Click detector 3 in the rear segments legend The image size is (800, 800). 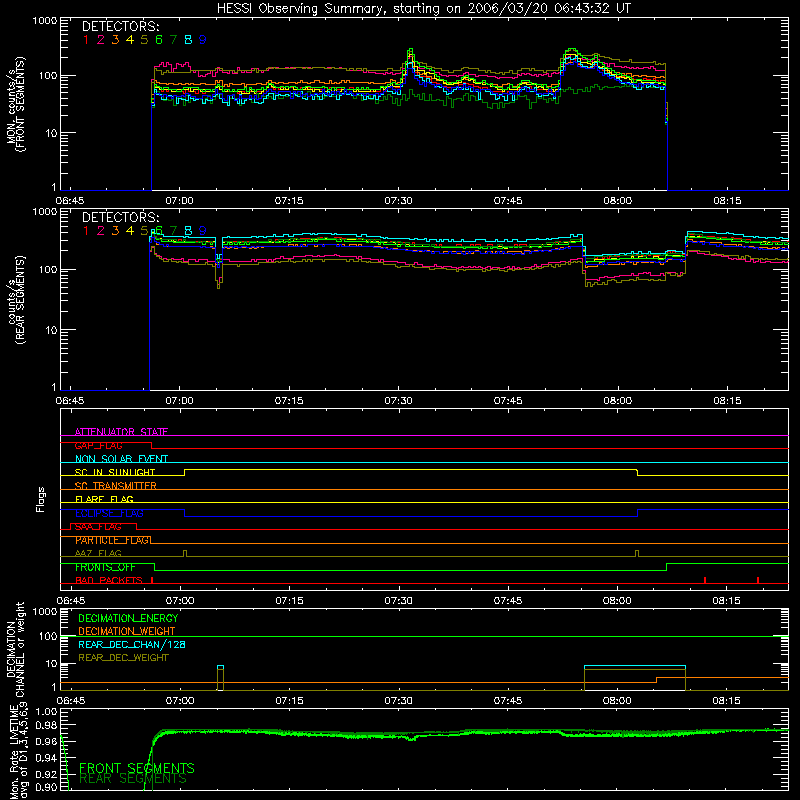(x=115, y=231)
